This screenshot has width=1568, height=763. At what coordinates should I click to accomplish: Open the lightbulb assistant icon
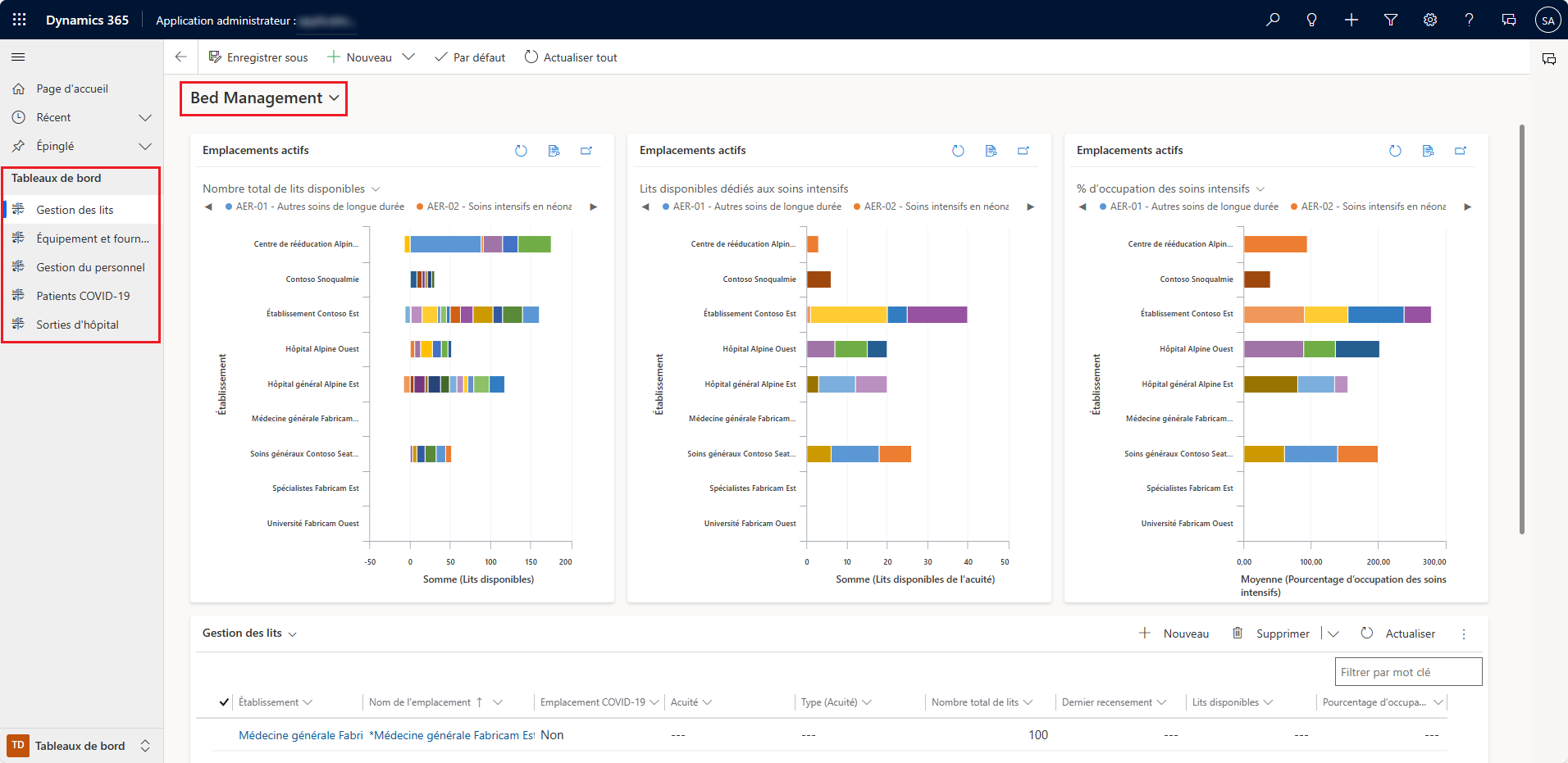(x=1312, y=20)
